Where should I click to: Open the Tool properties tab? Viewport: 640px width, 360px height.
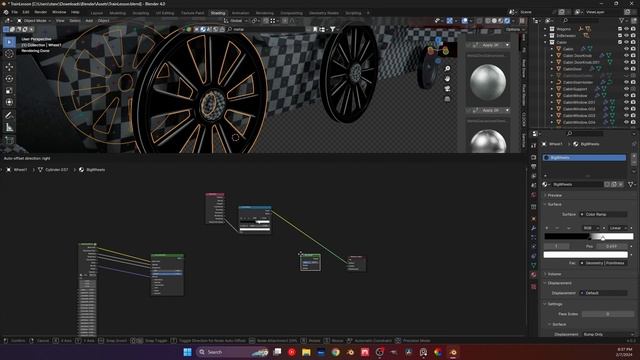pyautogui.click(x=533, y=146)
